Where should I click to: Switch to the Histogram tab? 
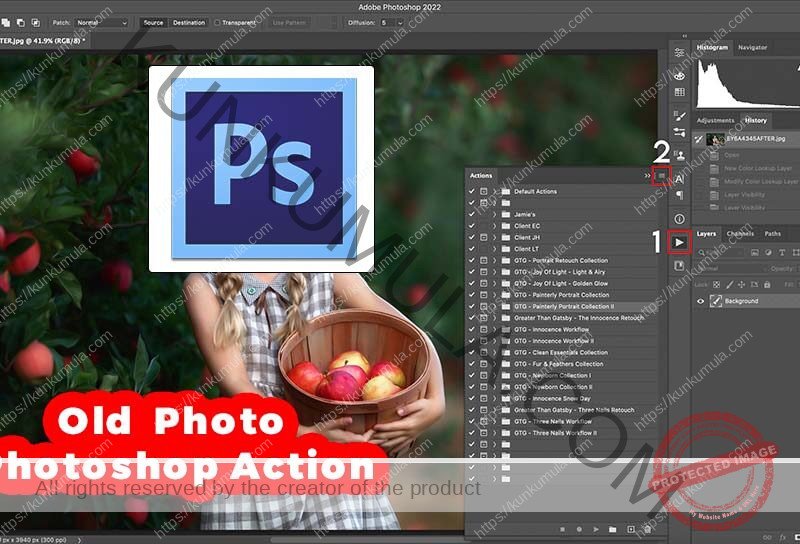(x=712, y=47)
